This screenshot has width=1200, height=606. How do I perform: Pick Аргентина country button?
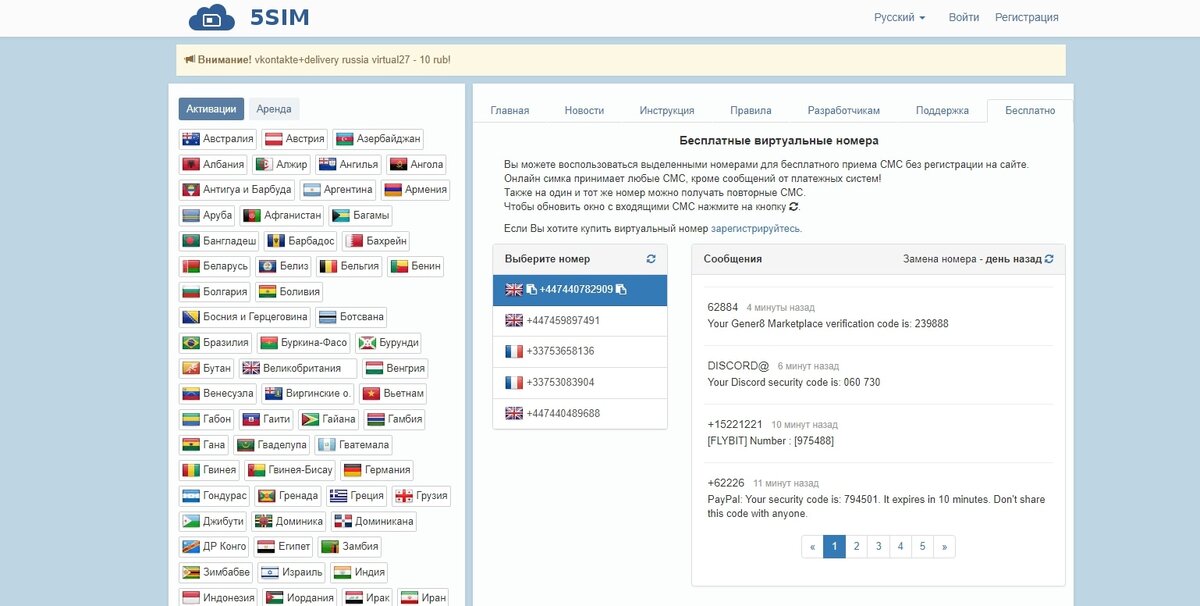[x=338, y=190]
